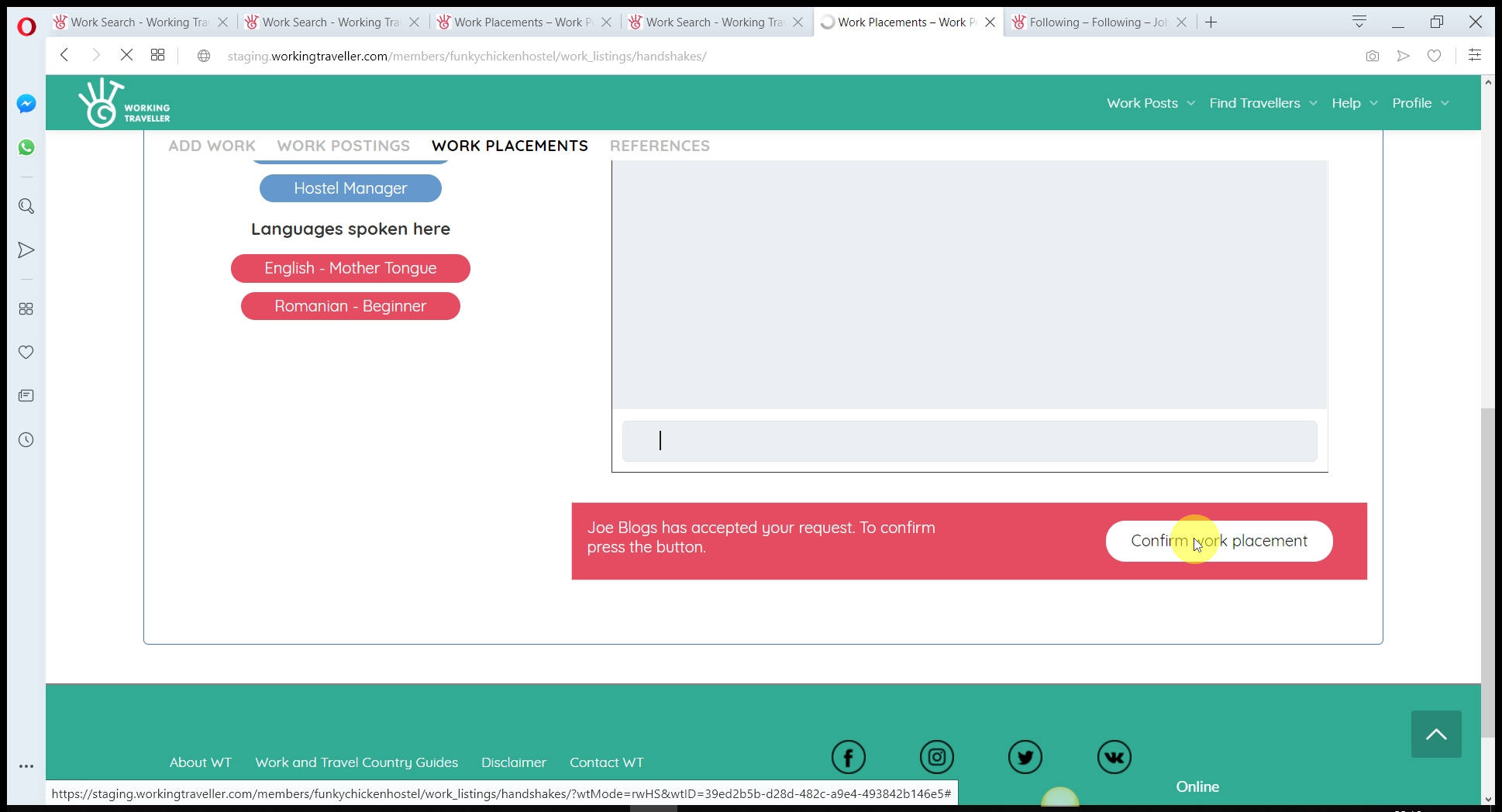Open Work and Travel Country Guides link
Screen dimensions: 1502x812
pos(357,762)
